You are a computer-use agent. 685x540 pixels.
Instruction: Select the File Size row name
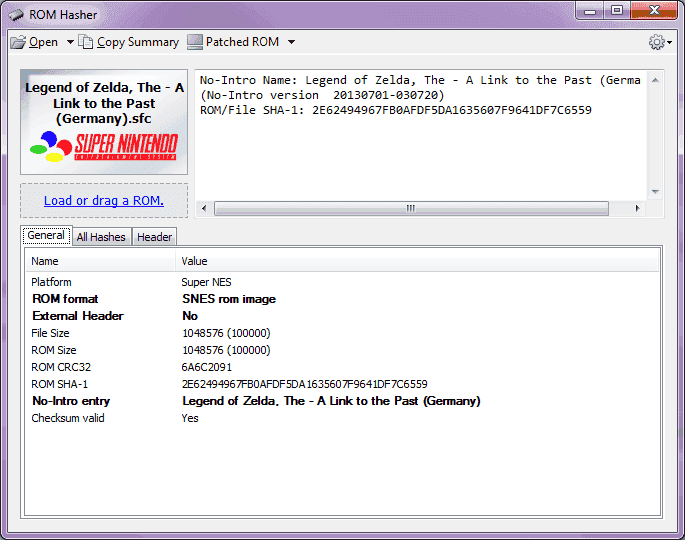(x=50, y=333)
